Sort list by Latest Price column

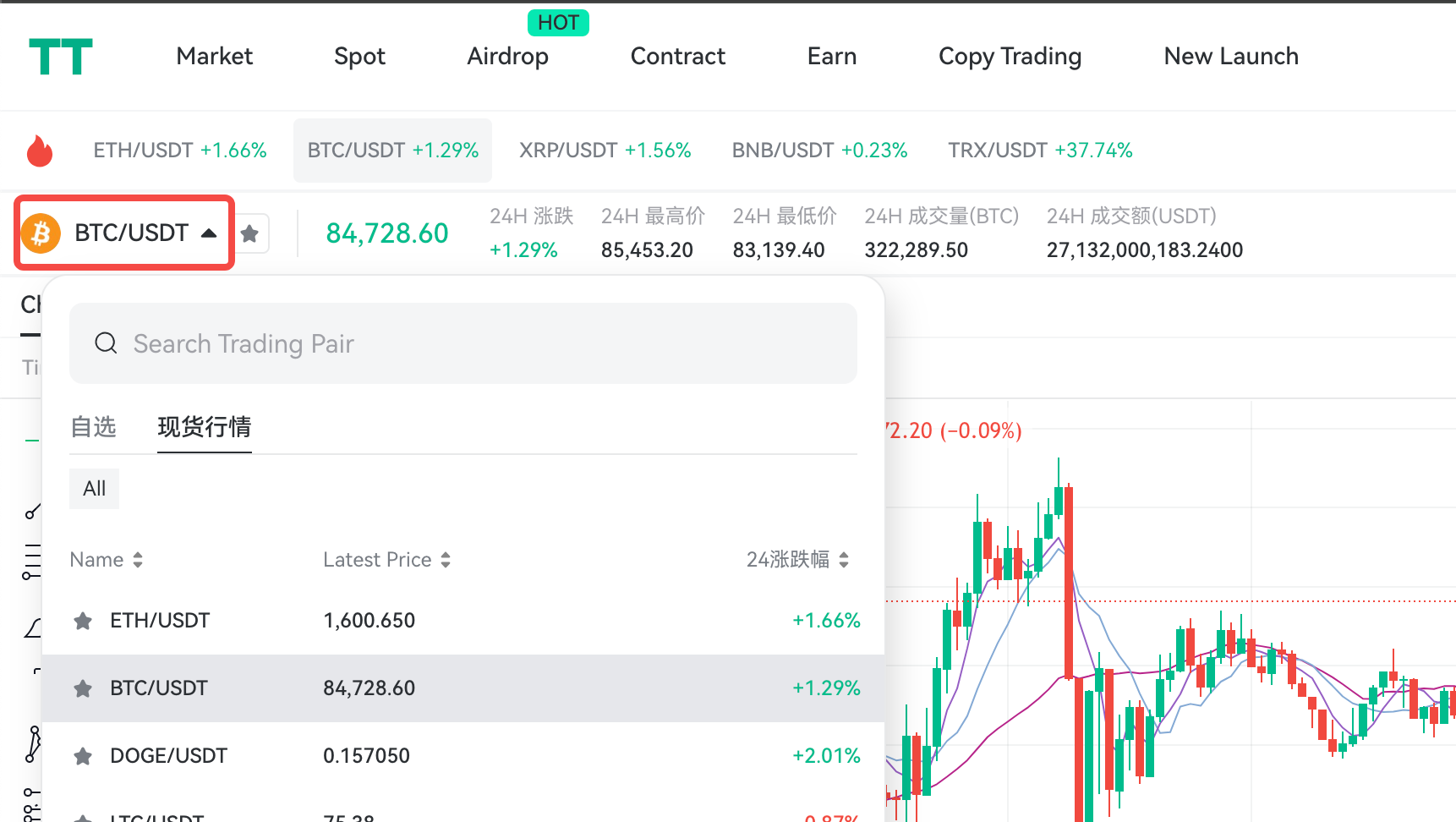click(386, 559)
